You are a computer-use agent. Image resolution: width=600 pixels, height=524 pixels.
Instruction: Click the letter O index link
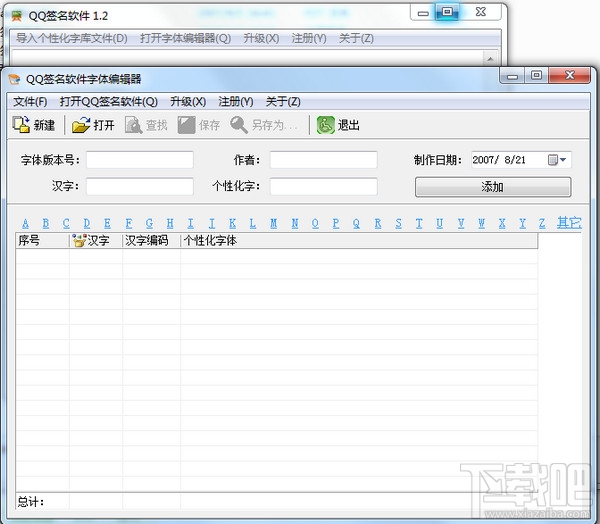click(315, 223)
